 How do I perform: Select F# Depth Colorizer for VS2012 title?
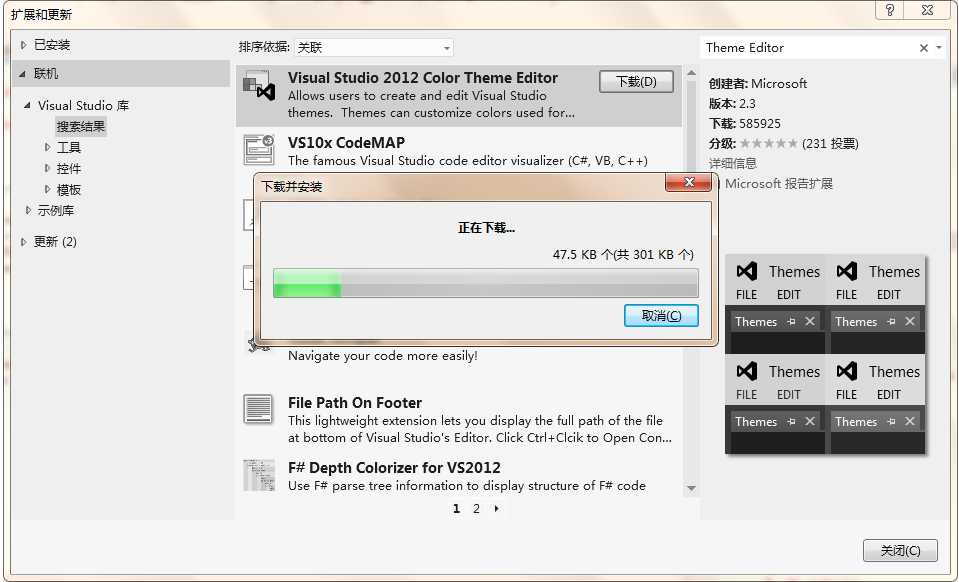coord(394,468)
